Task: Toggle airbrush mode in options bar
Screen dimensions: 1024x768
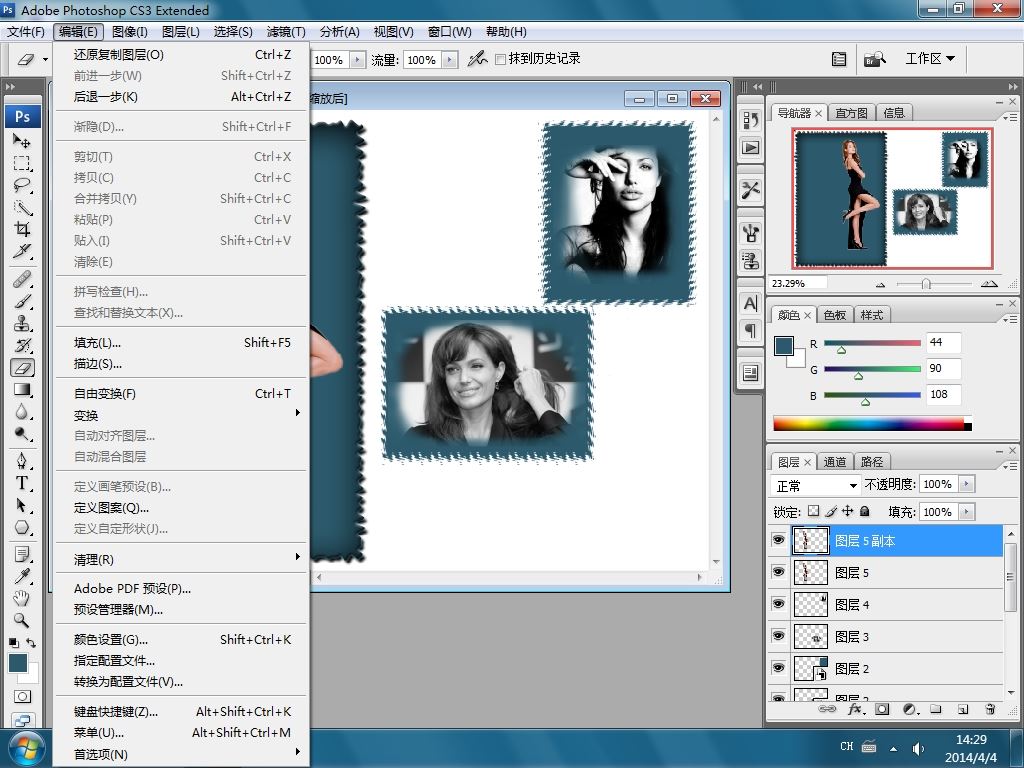Action: click(x=477, y=59)
